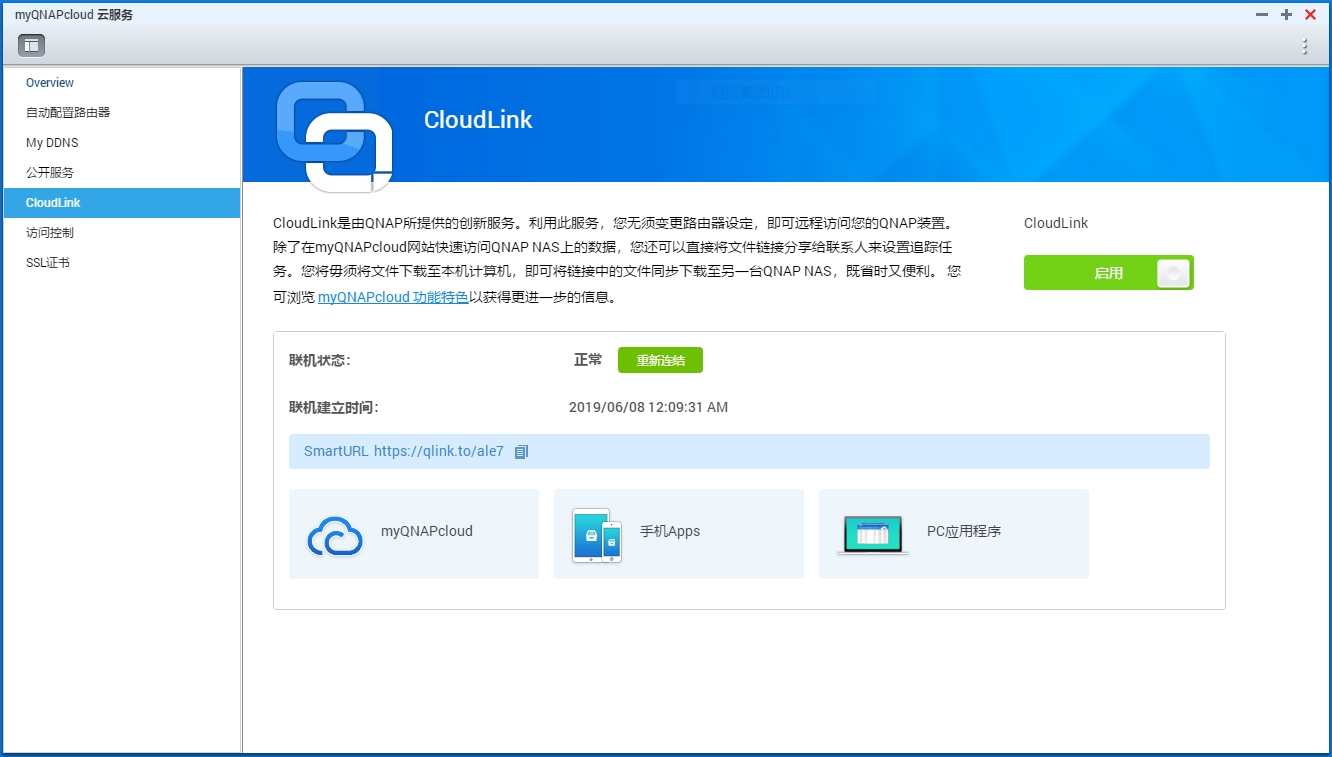Screen dimensions: 1332x757
Task: Select 自动配置路由器 in the sidebar
Action: [x=68, y=113]
